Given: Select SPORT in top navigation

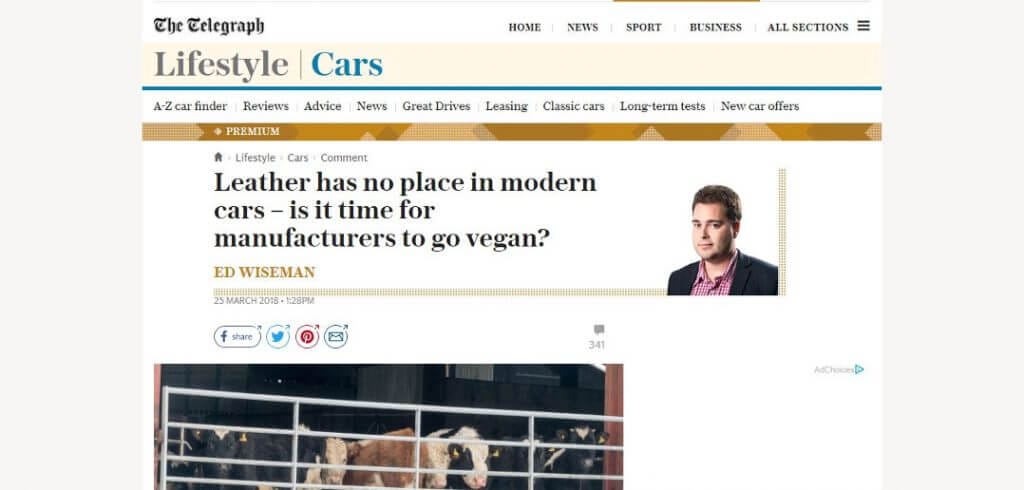Looking at the screenshot, I should [643, 27].
